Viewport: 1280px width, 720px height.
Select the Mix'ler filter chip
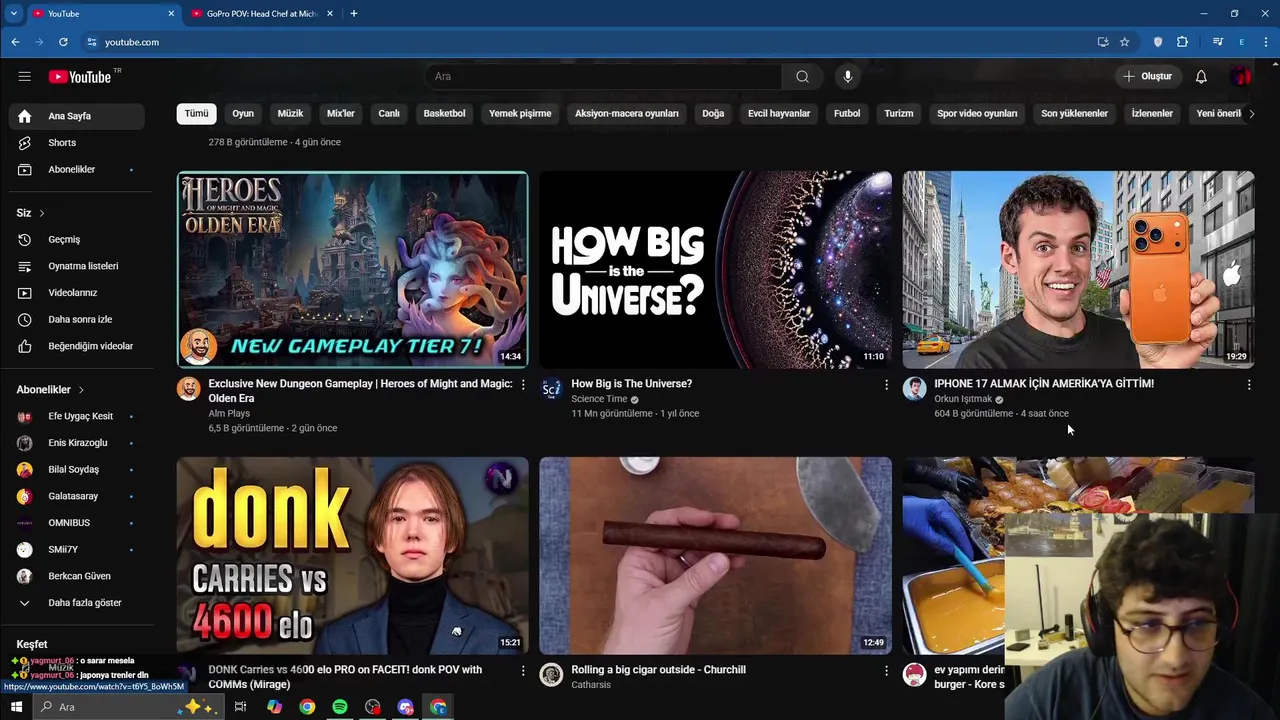coord(341,114)
